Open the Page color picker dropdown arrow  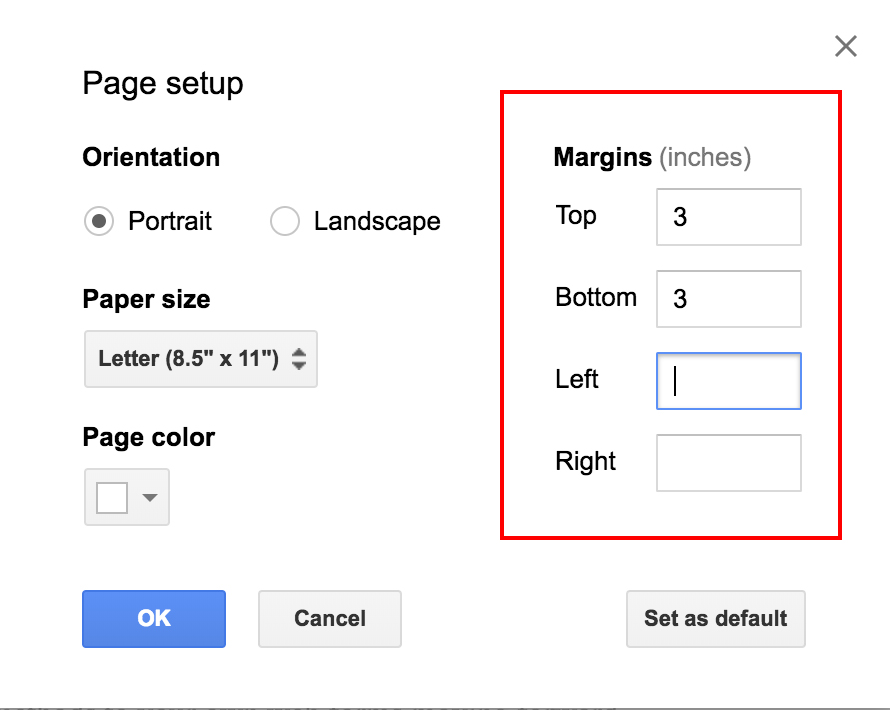pyautogui.click(x=148, y=497)
